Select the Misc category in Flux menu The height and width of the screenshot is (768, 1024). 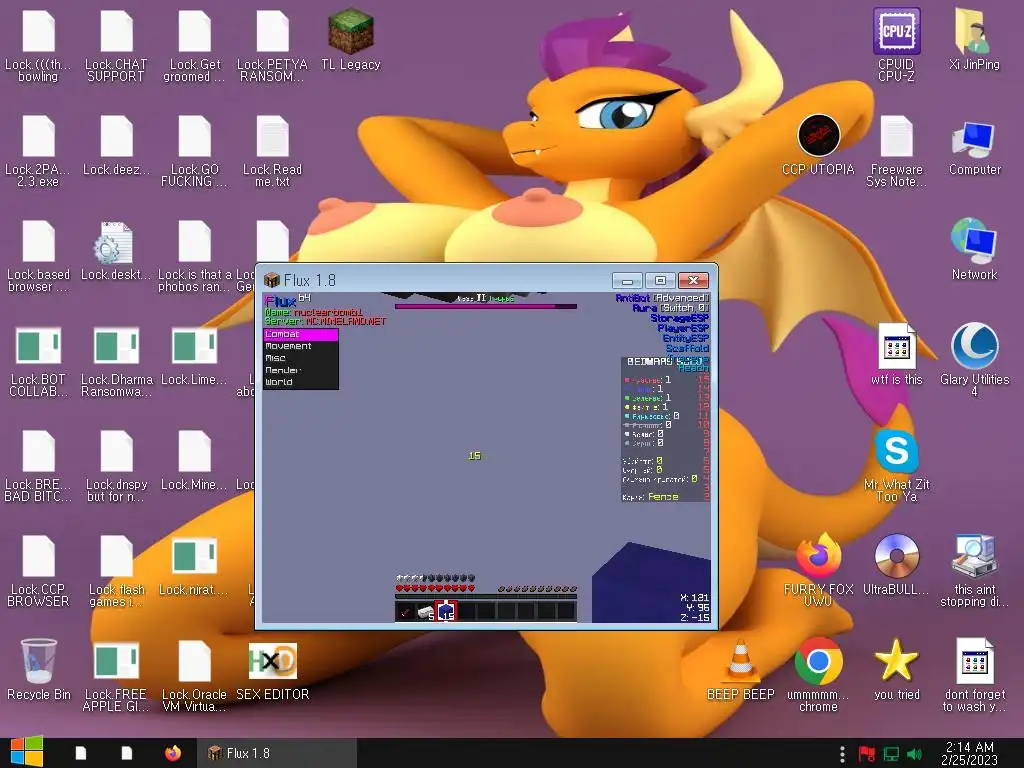pos(301,358)
